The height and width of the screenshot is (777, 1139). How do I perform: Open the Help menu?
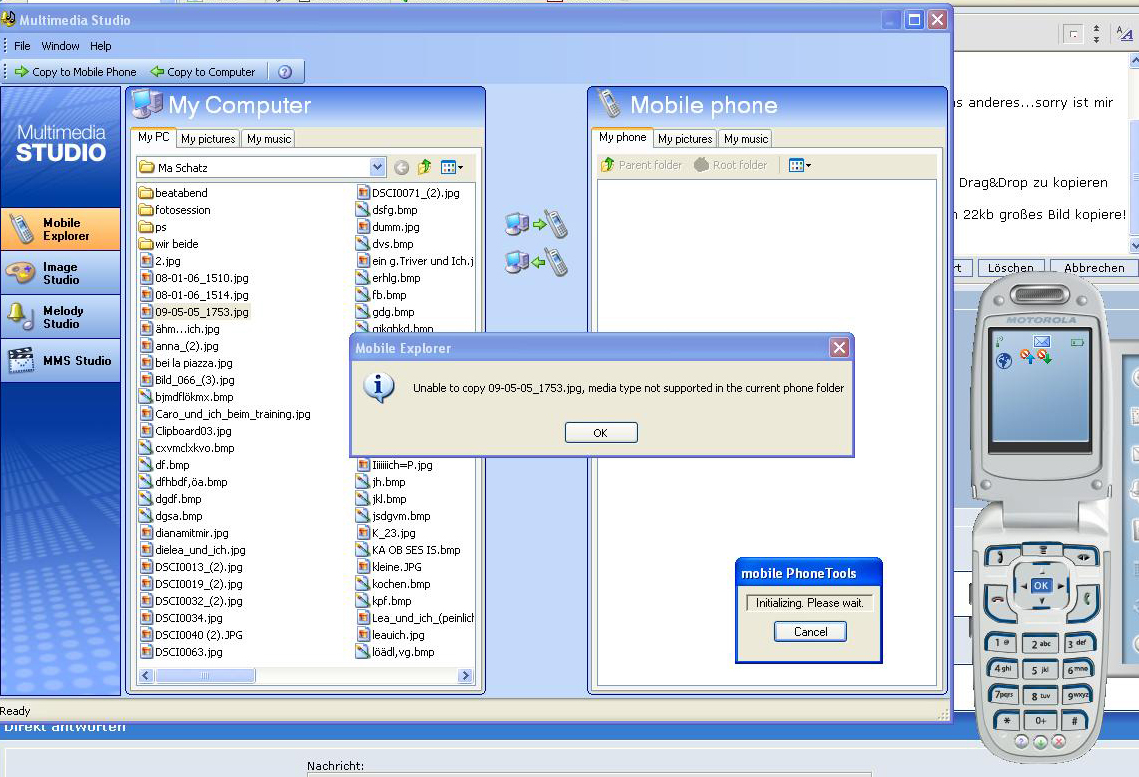(101, 46)
